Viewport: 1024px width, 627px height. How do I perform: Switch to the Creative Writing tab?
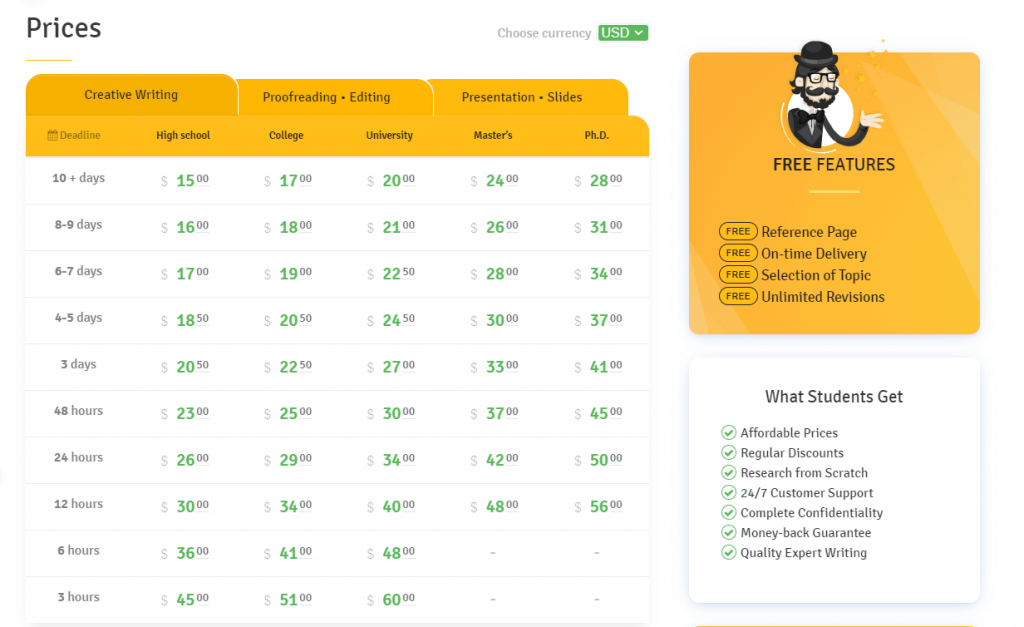[131, 95]
